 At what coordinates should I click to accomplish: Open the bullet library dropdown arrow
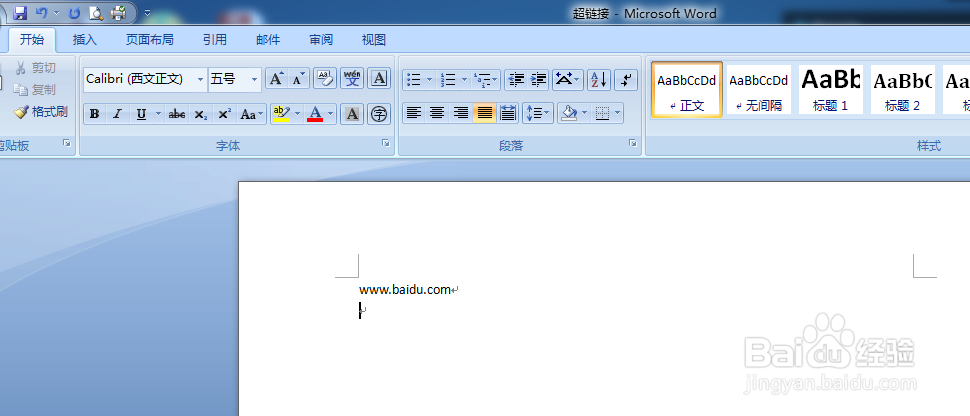point(430,79)
